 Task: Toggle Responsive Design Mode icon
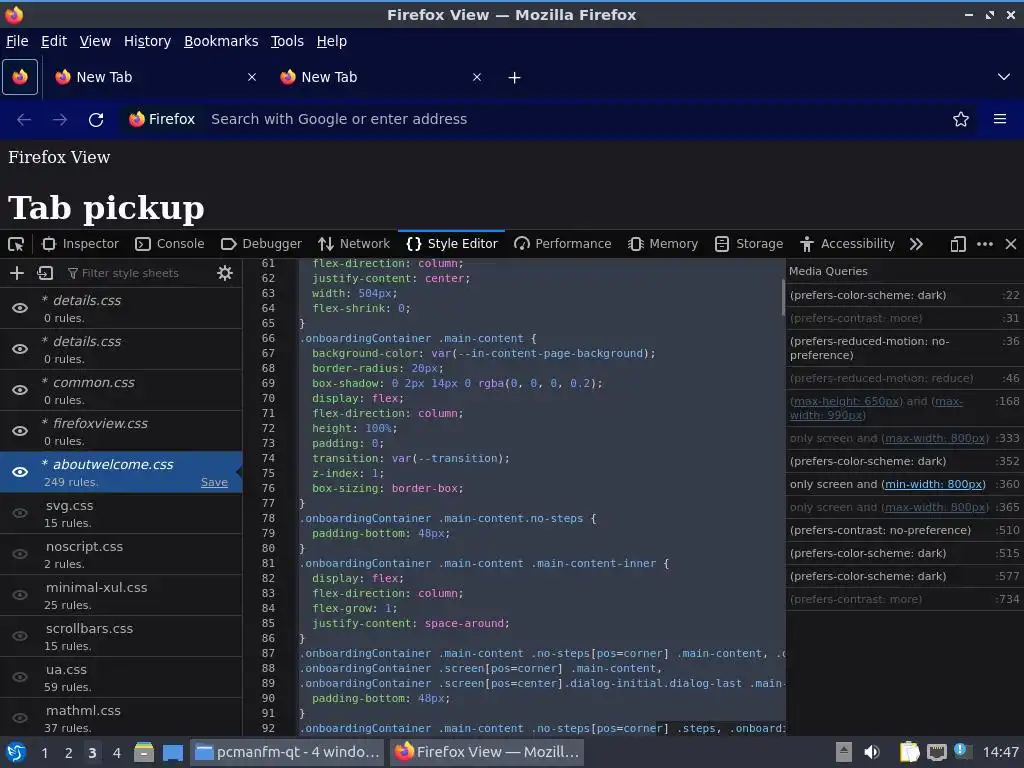[958, 244]
